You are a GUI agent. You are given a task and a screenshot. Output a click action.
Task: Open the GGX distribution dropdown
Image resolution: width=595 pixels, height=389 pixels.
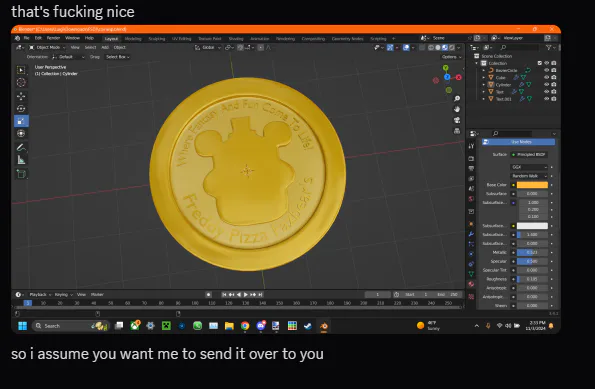click(x=529, y=167)
